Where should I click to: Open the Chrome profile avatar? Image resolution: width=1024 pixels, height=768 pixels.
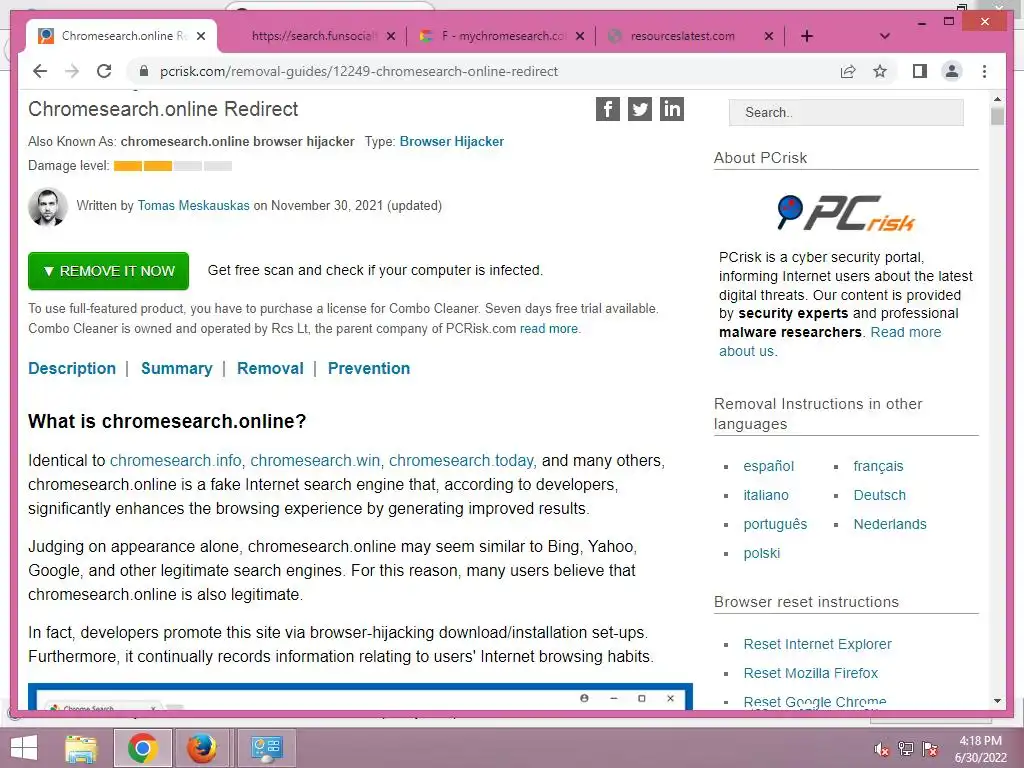click(952, 71)
